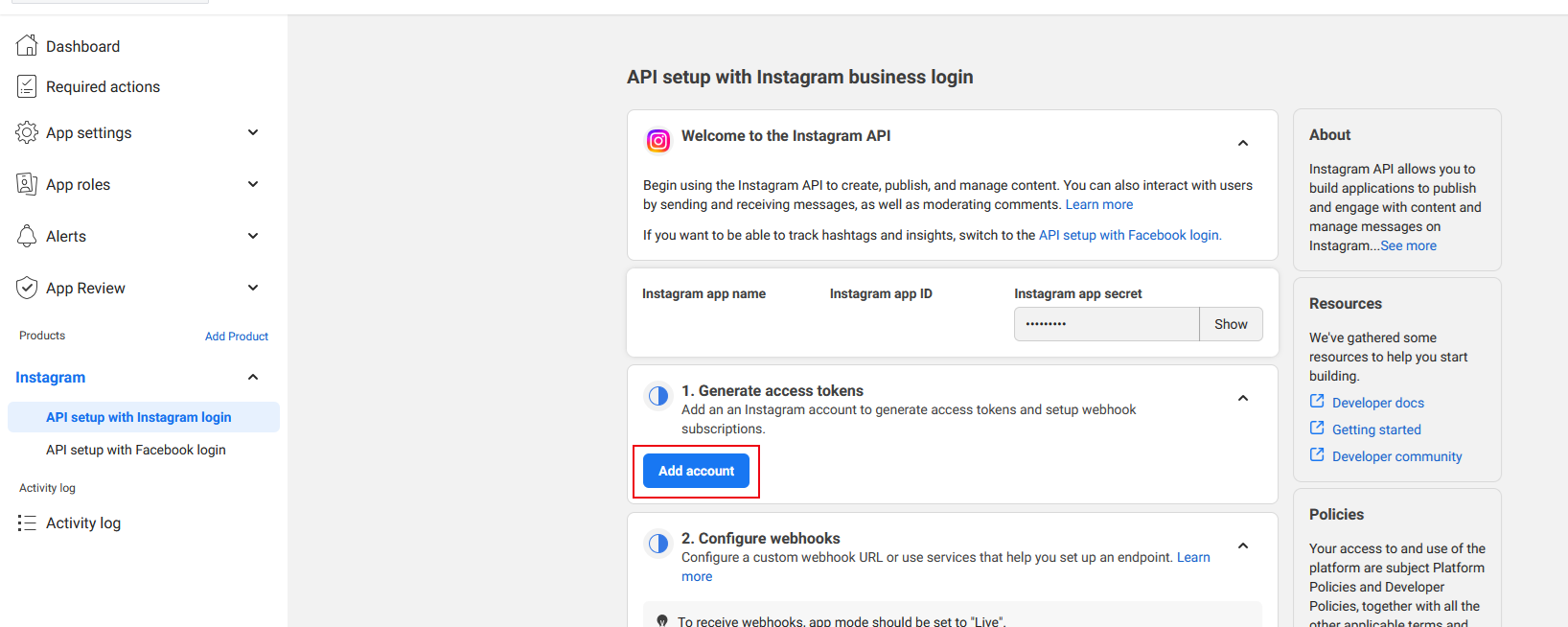Screen dimensions: 1568x627
Task: Expand the App roles chevron
Action: (x=253, y=184)
